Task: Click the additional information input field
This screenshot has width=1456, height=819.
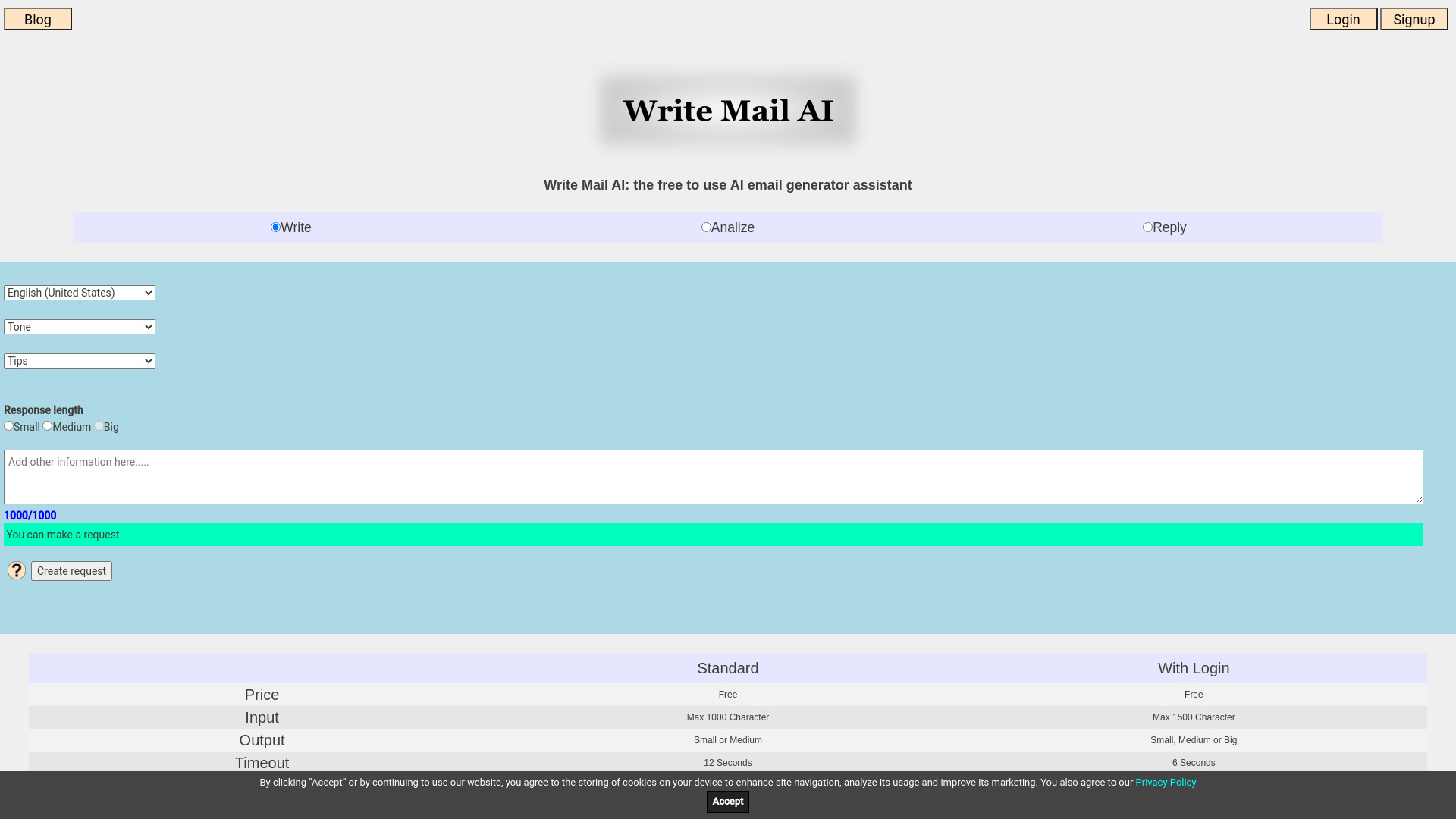Action: point(713,476)
